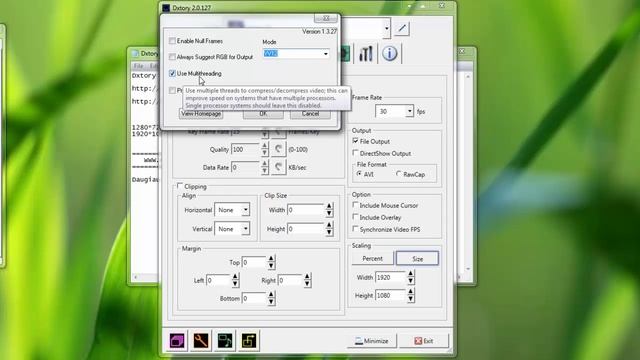The image size is (640, 360).
Task: Decrease the Right margin value
Action: coord(307,284)
